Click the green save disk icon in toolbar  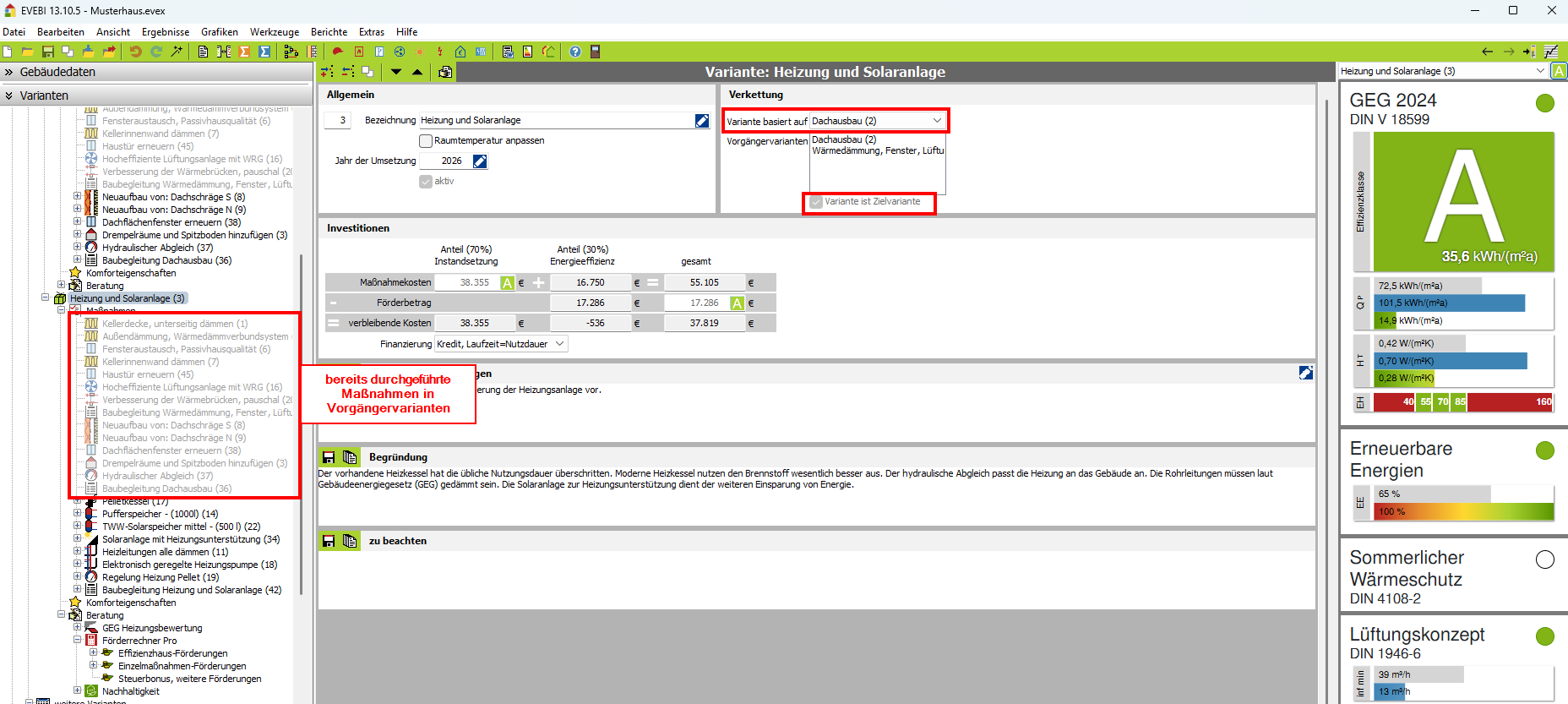[48, 52]
